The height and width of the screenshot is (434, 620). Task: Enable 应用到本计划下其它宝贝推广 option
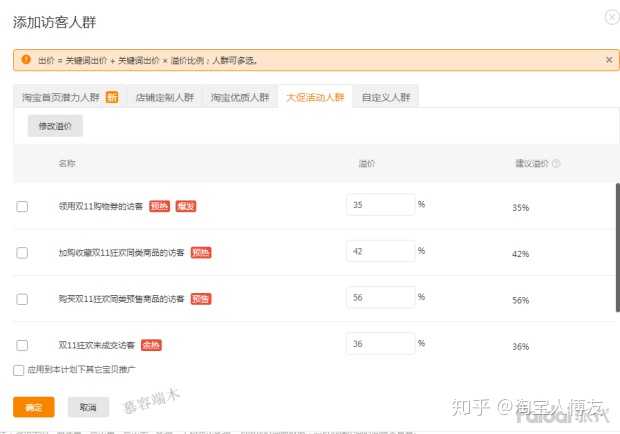19,370
